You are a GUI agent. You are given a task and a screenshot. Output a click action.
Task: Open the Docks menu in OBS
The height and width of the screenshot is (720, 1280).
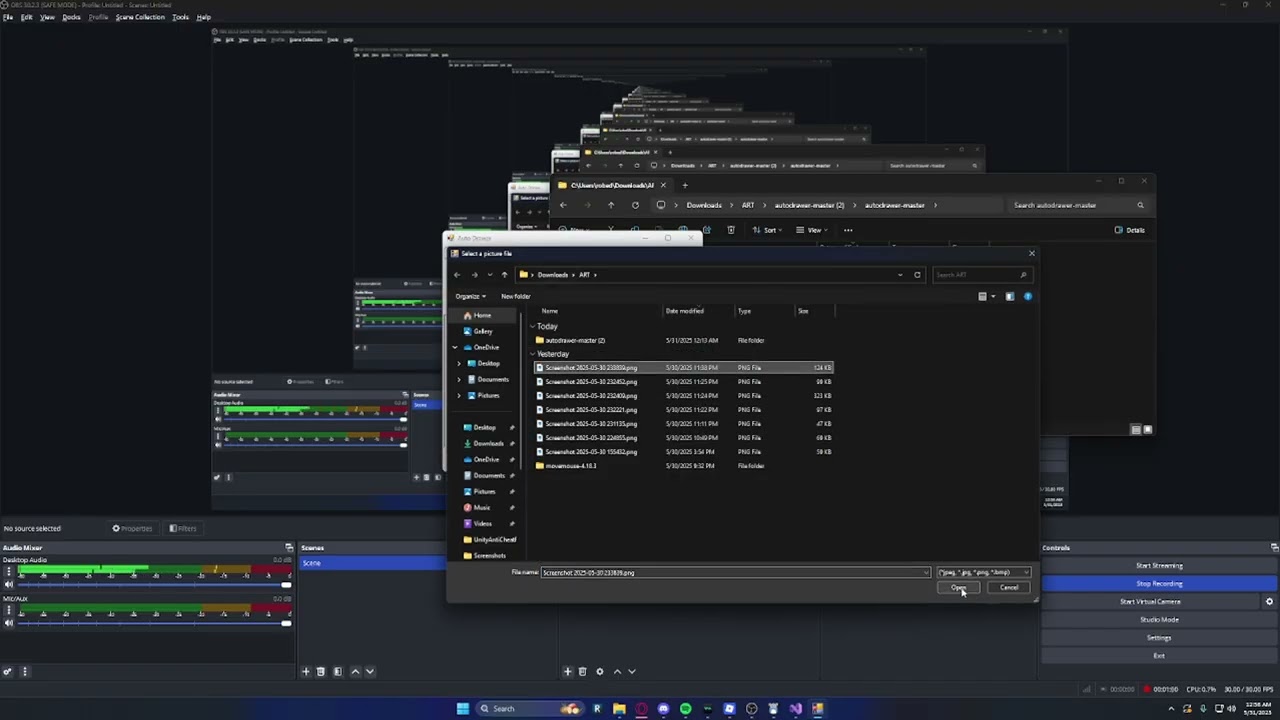71,17
